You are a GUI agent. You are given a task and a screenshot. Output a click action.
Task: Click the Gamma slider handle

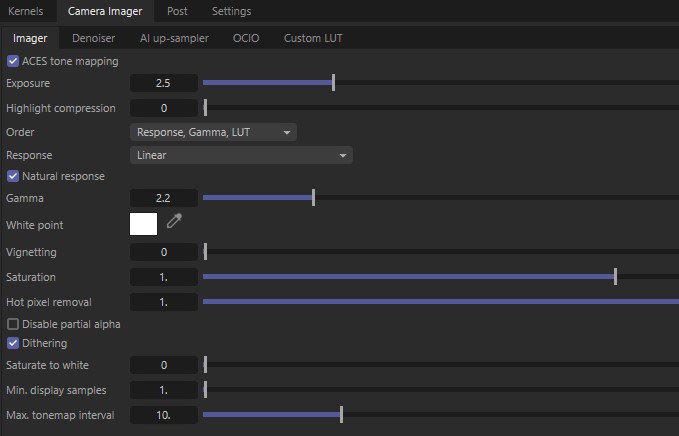(313, 198)
